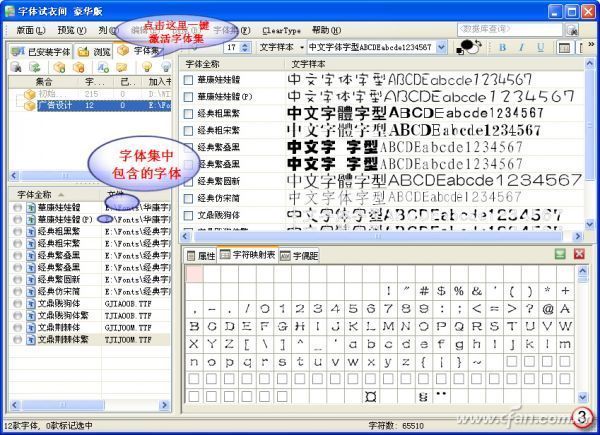Open the 帮助(H) menu
This screenshot has width=600, height=435.
326,30
